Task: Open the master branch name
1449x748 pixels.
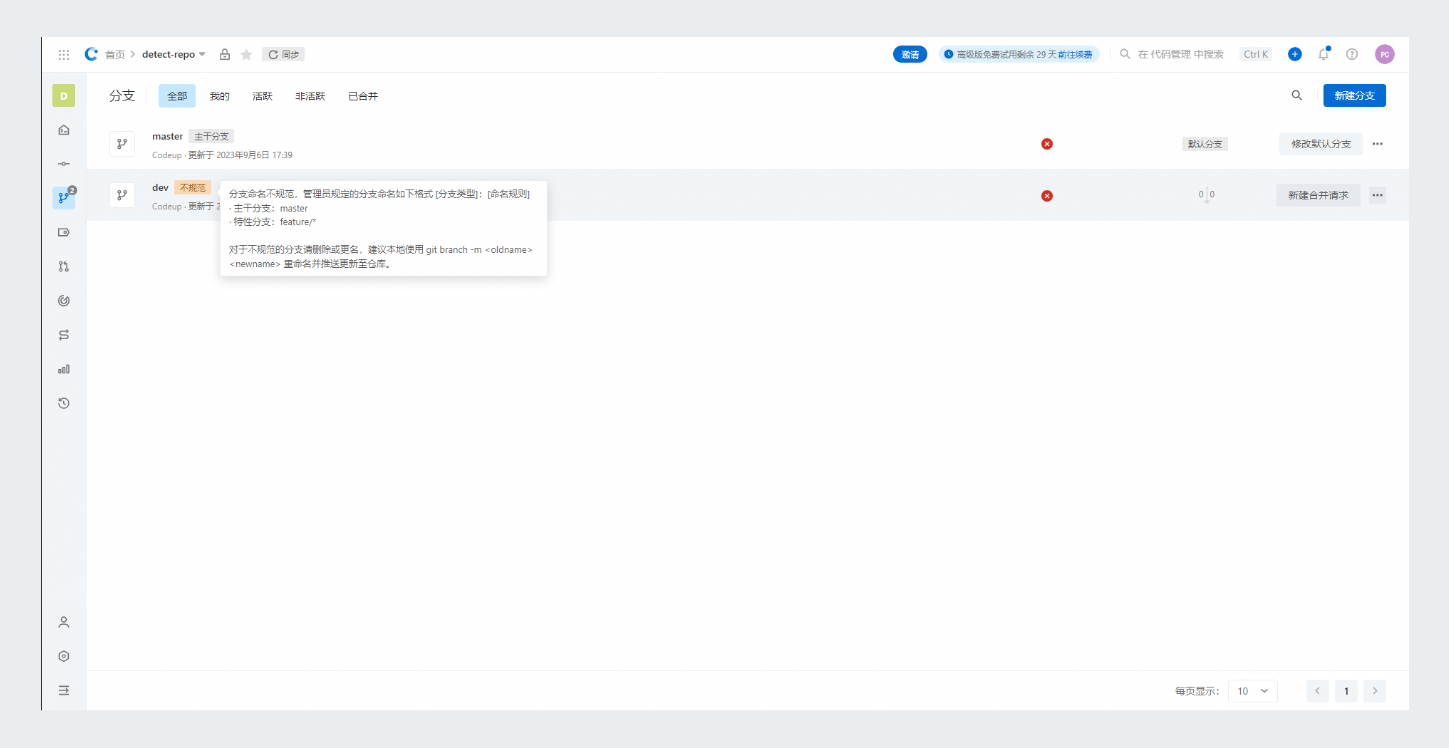Action: 167,136
